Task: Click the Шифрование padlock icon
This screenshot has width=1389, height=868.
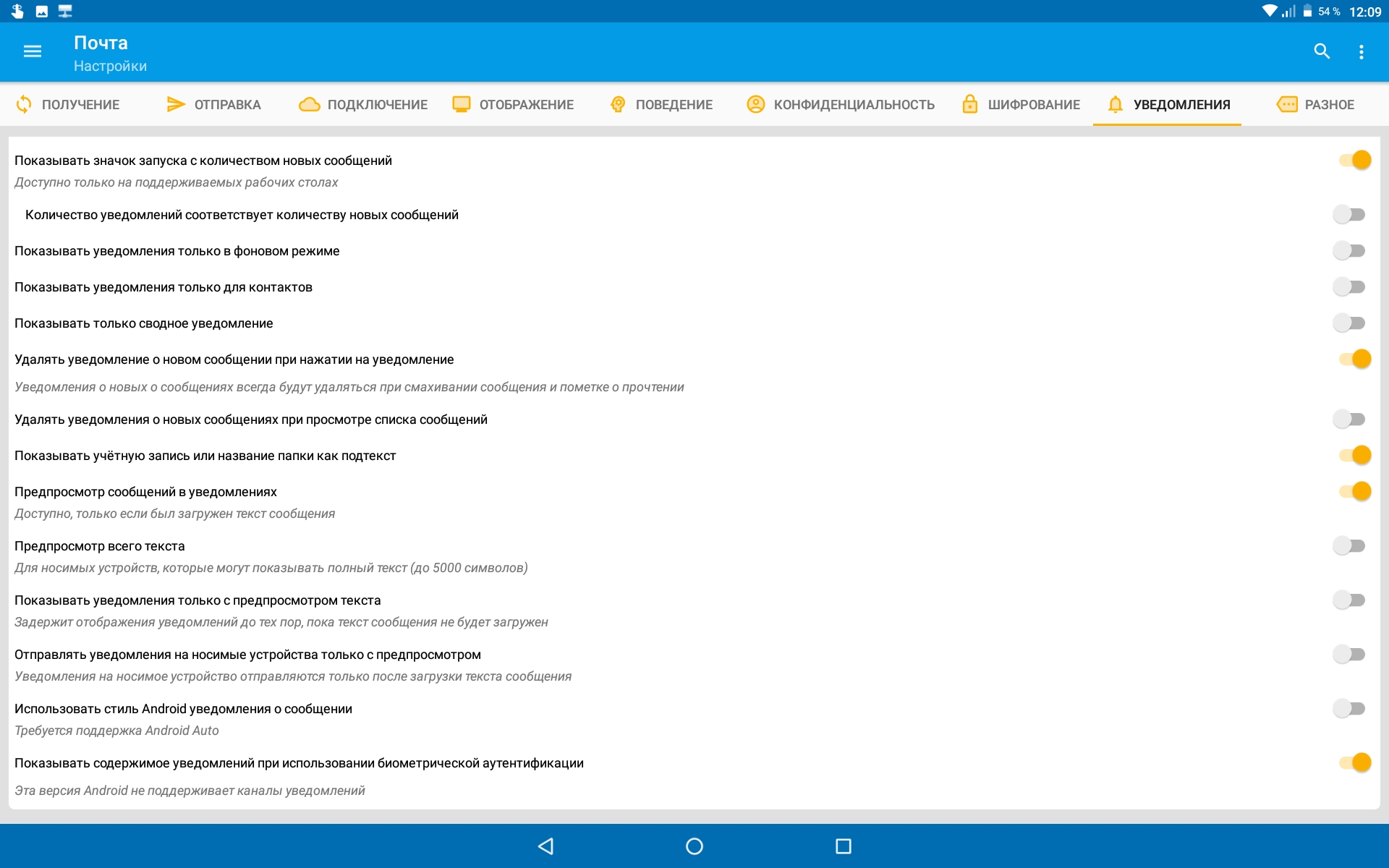Action: [x=969, y=104]
